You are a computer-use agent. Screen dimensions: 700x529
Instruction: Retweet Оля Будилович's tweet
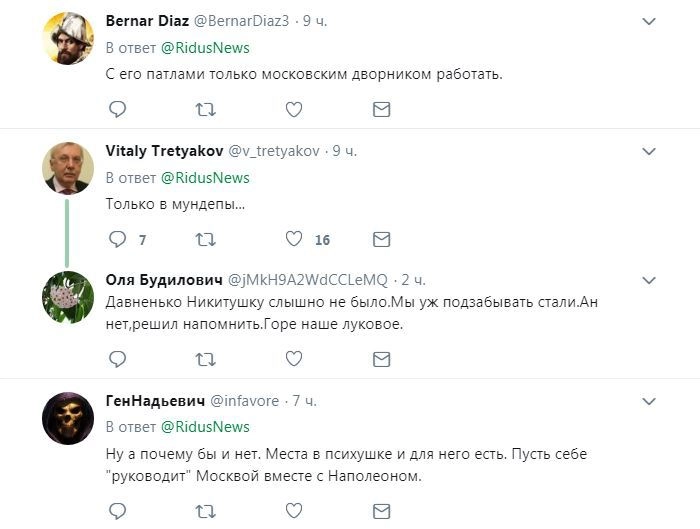click(205, 358)
